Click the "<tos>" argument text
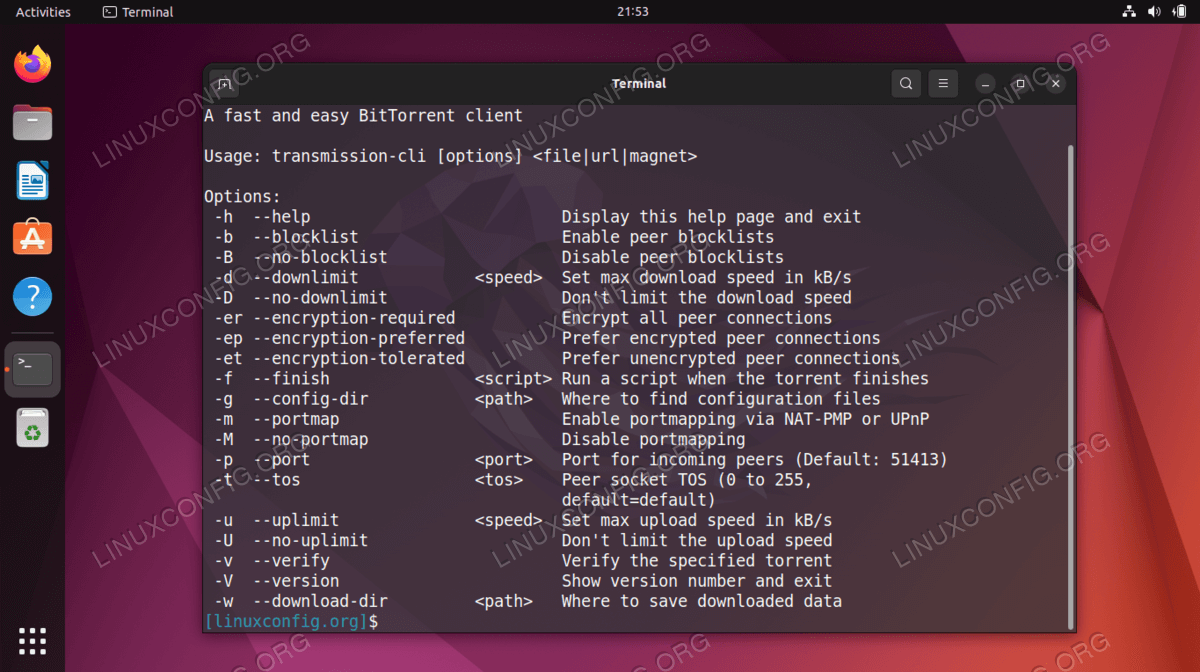Screen dimensions: 1200x672 tap(499, 479)
